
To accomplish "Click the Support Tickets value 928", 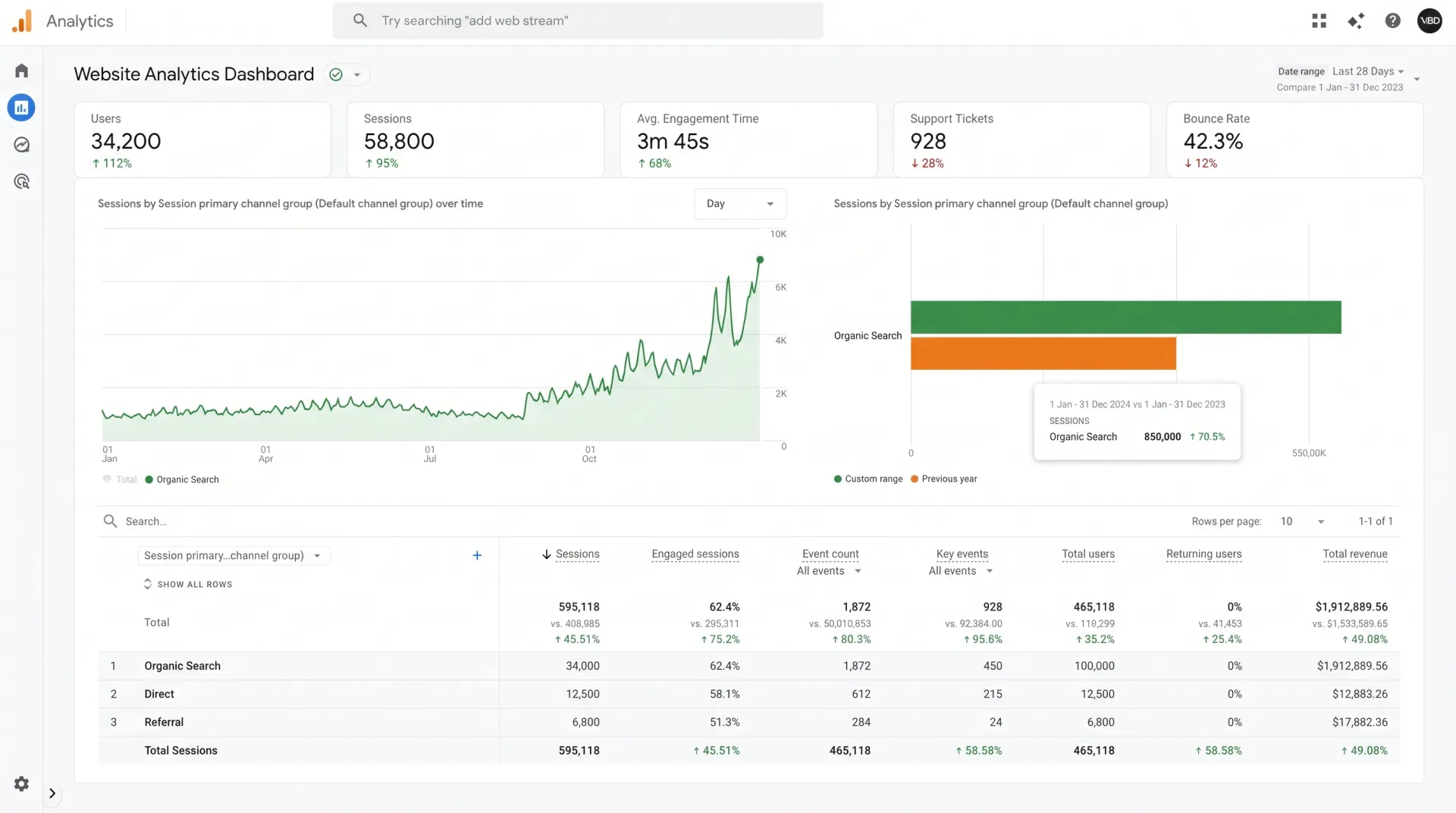I will (928, 141).
